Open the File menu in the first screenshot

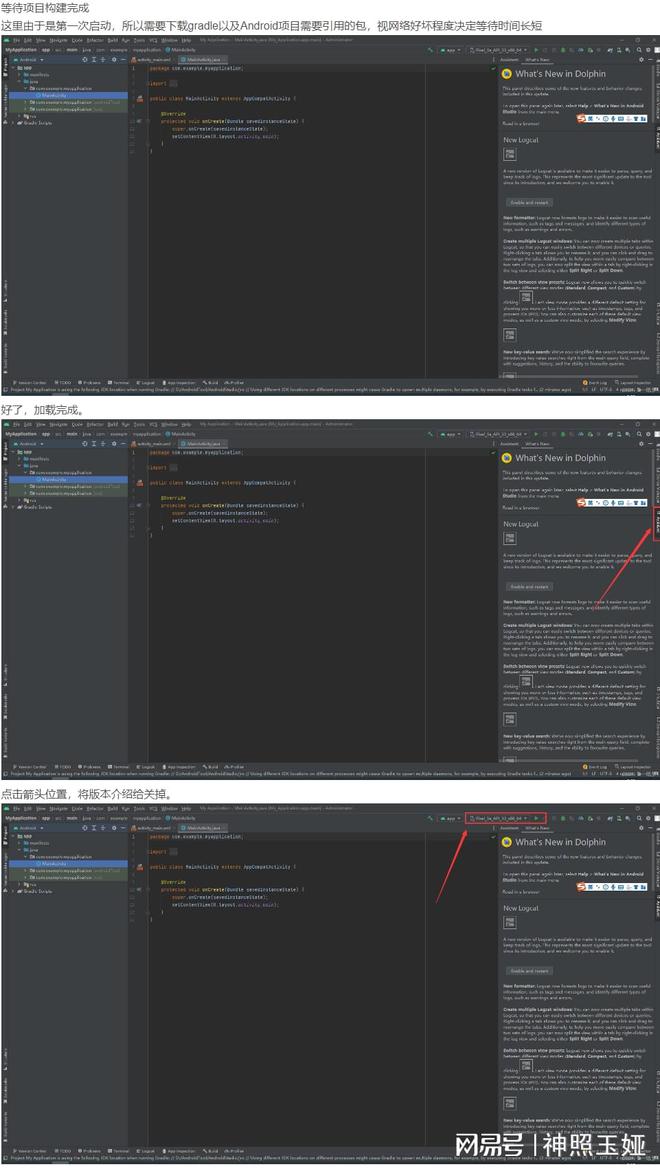16,40
